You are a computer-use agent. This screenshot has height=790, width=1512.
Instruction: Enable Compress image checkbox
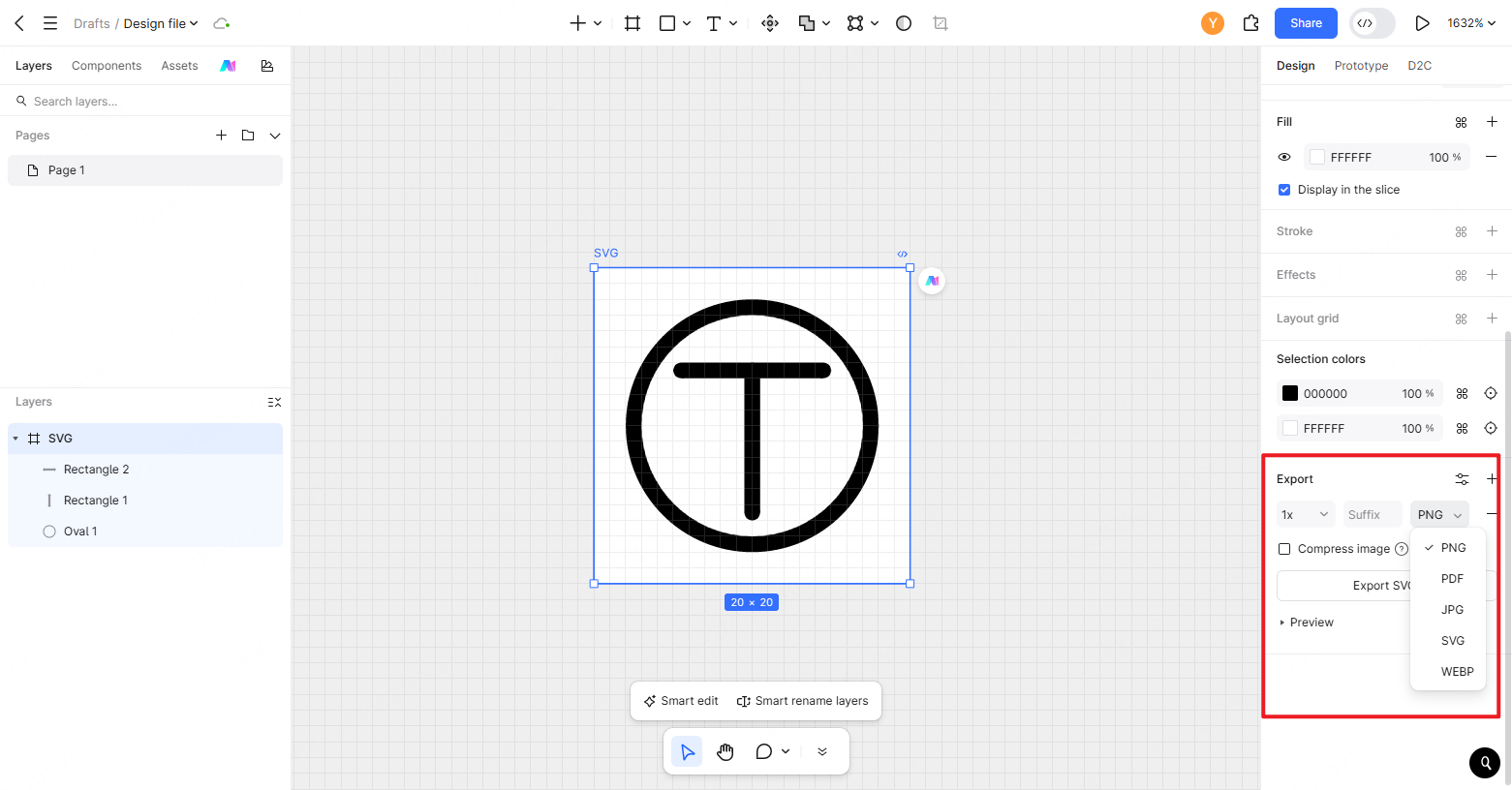click(1284, 549)
